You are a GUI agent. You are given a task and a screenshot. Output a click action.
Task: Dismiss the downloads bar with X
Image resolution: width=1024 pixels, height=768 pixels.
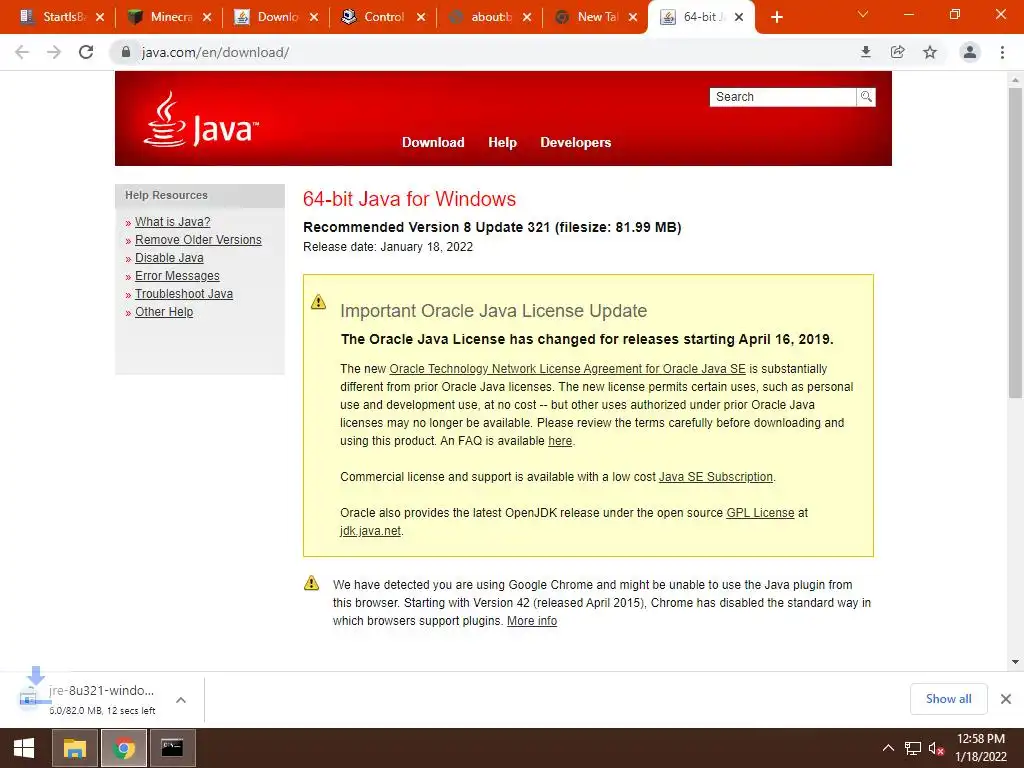[1006, 699]
